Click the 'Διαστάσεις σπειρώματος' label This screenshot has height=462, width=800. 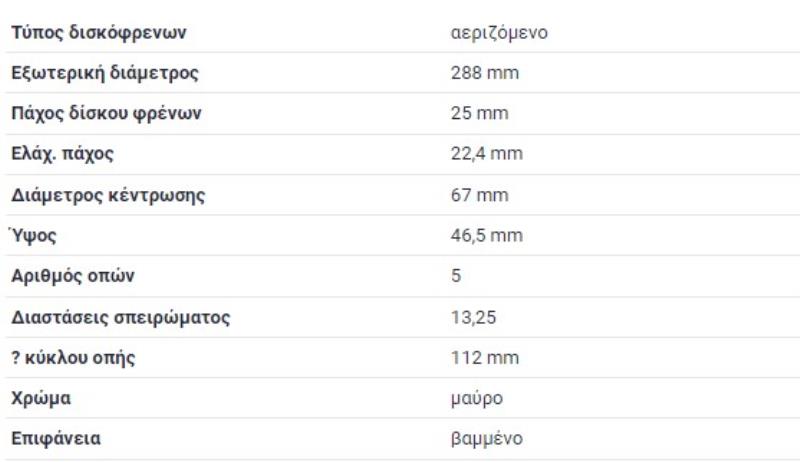(121, 318)
